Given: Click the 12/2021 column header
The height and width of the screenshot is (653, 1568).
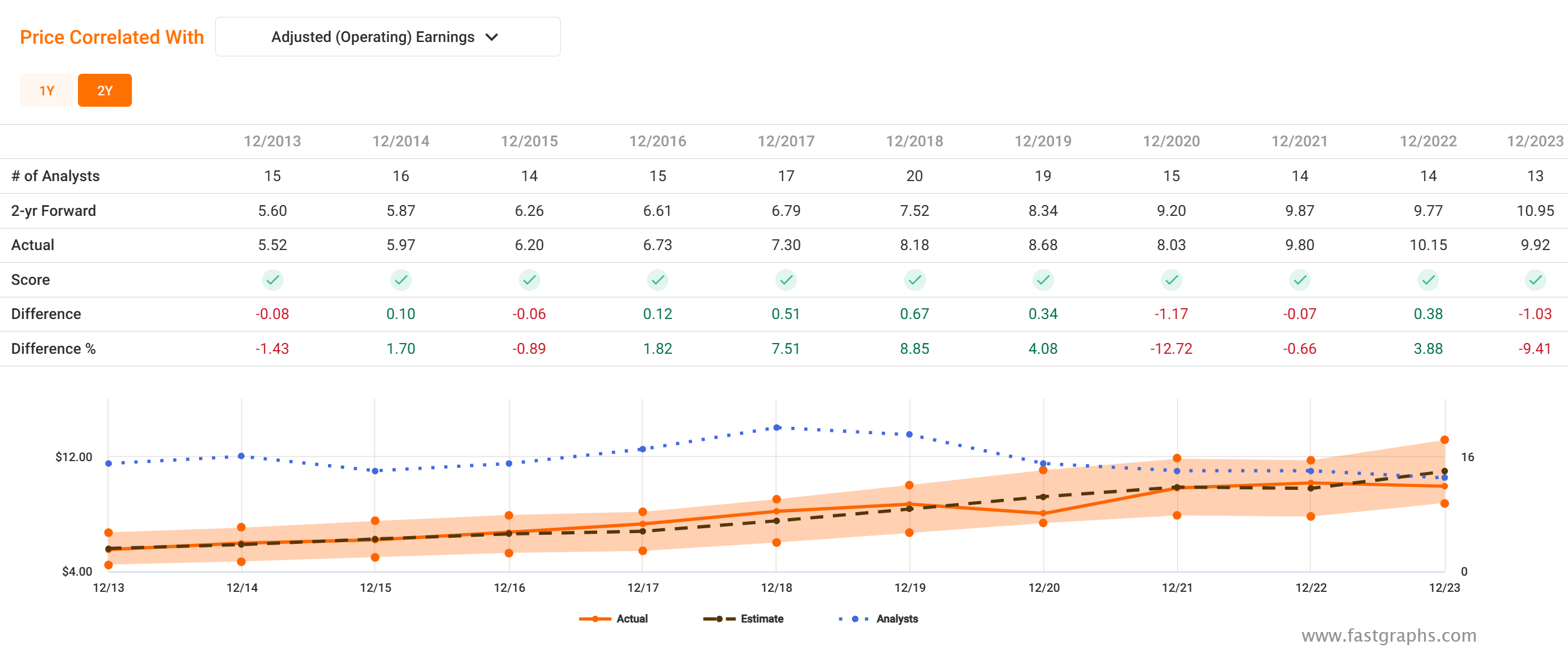Looking at the screenshot, I should click(x=1299, y=141).
